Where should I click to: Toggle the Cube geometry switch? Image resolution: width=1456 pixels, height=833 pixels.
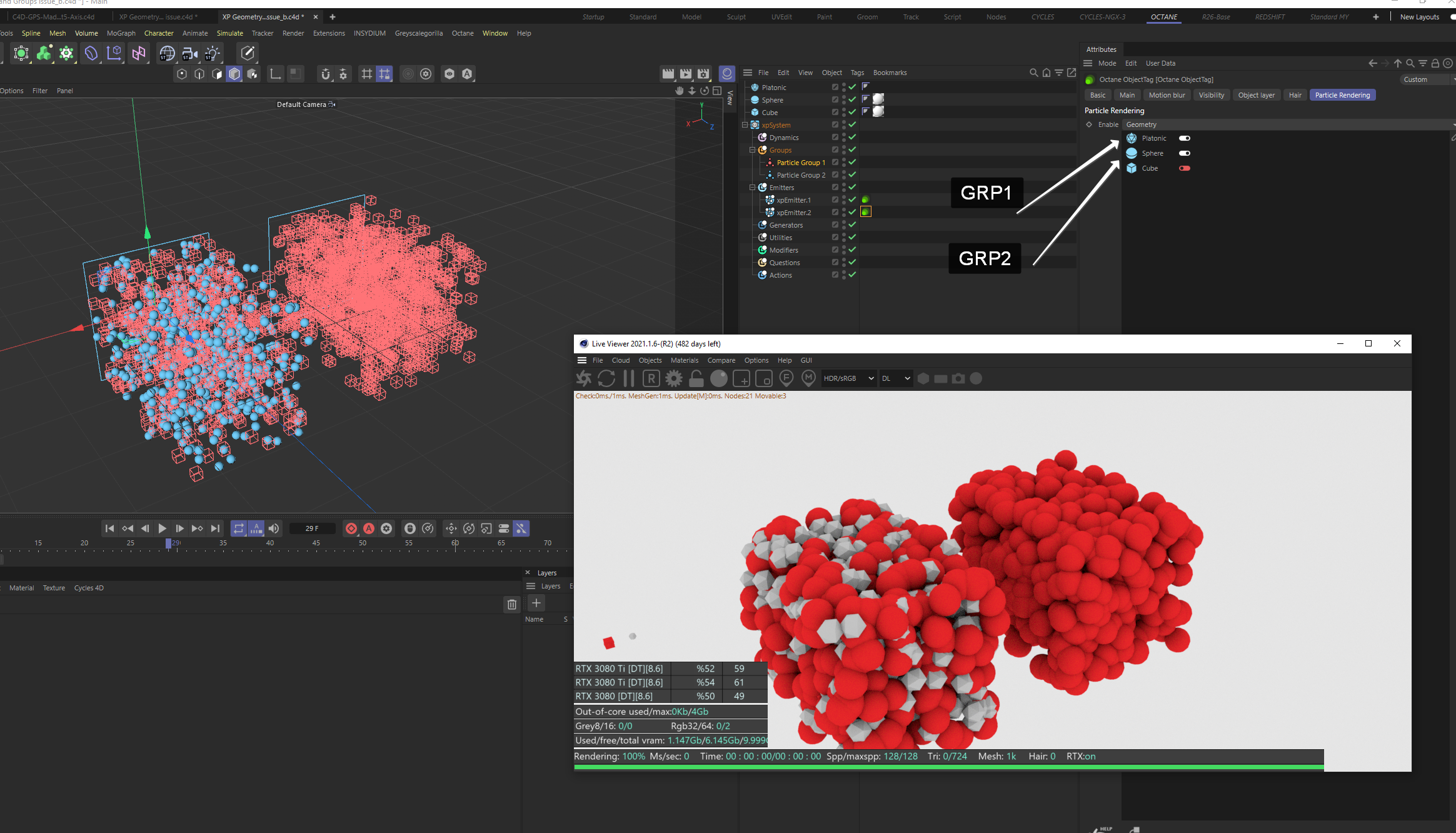click(1184, 168)
